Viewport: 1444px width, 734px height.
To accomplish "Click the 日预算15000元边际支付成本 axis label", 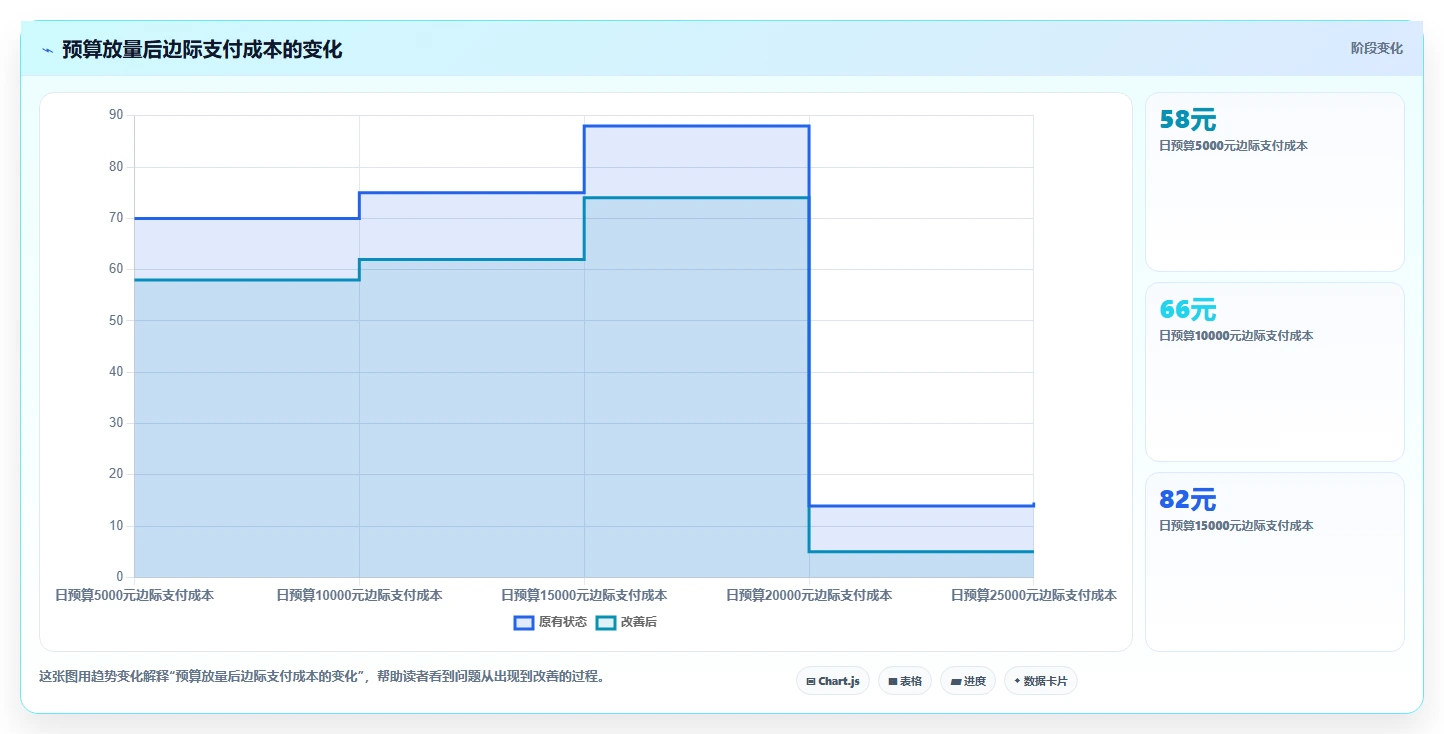I will 584,595.
